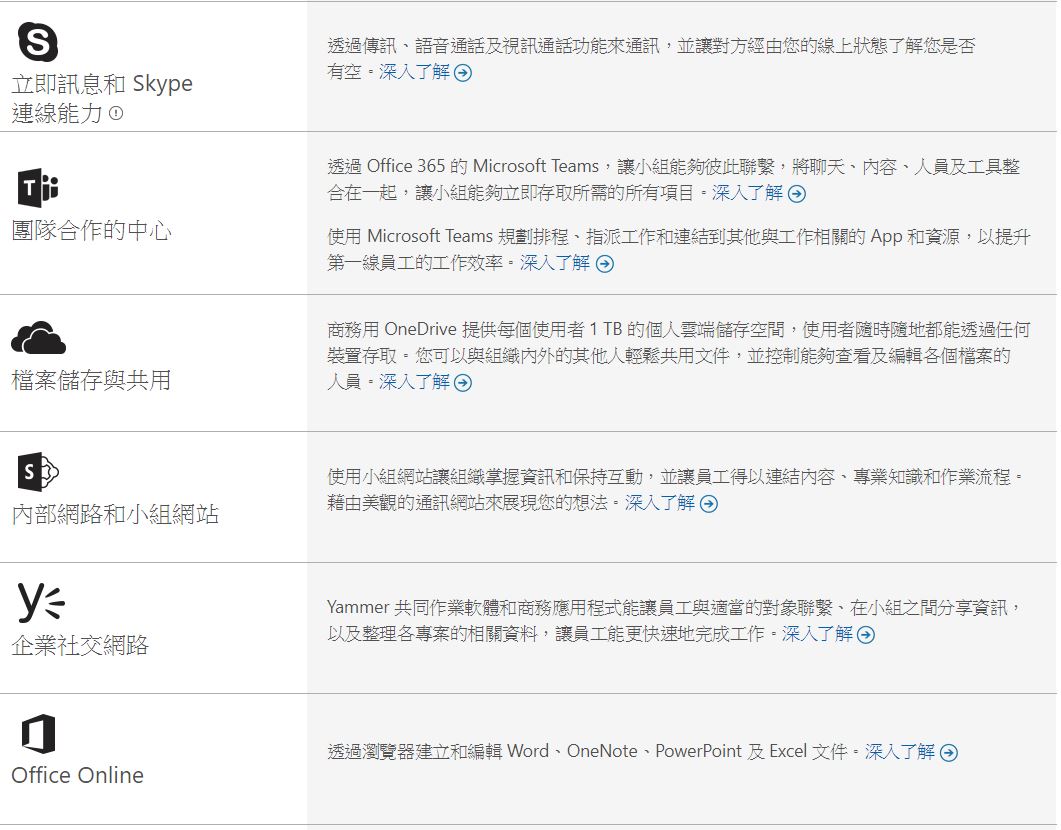Image resolution: width=1061 pixels, height=830 pixels.
Task: Open 深入了解 link in OneDrive description
Action: [425, 382]
